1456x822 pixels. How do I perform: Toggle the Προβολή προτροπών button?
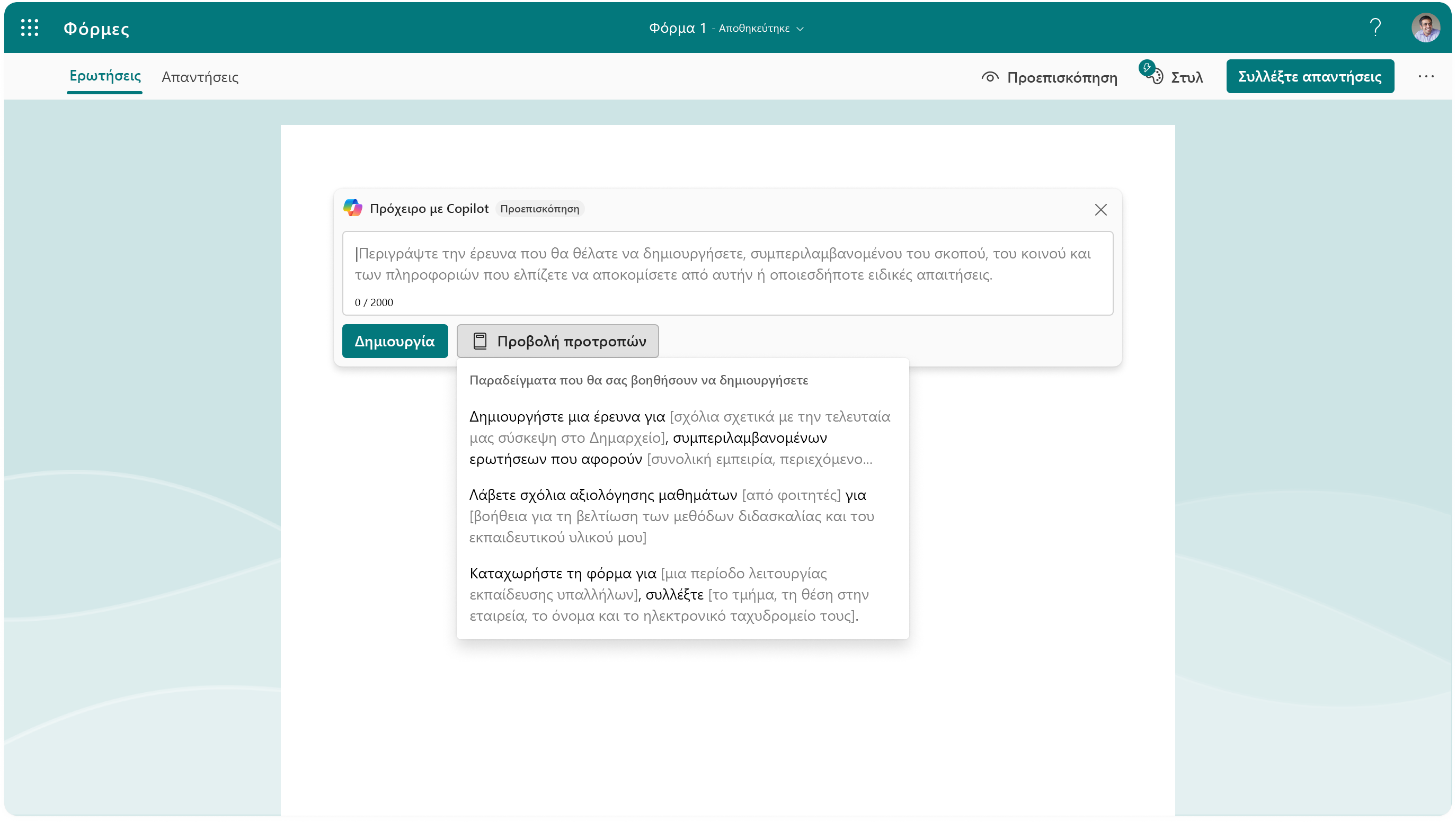click(x=557, y=341)
